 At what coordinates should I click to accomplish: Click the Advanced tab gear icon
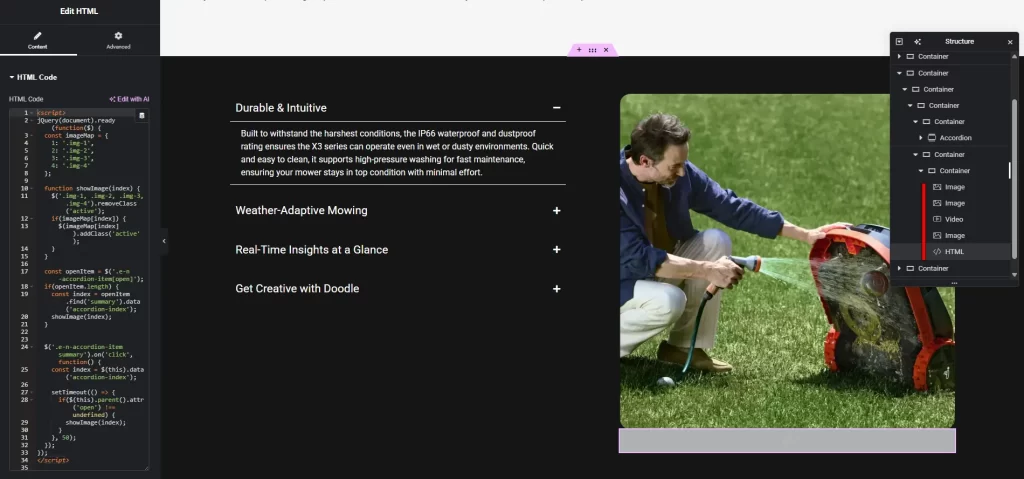118,36
